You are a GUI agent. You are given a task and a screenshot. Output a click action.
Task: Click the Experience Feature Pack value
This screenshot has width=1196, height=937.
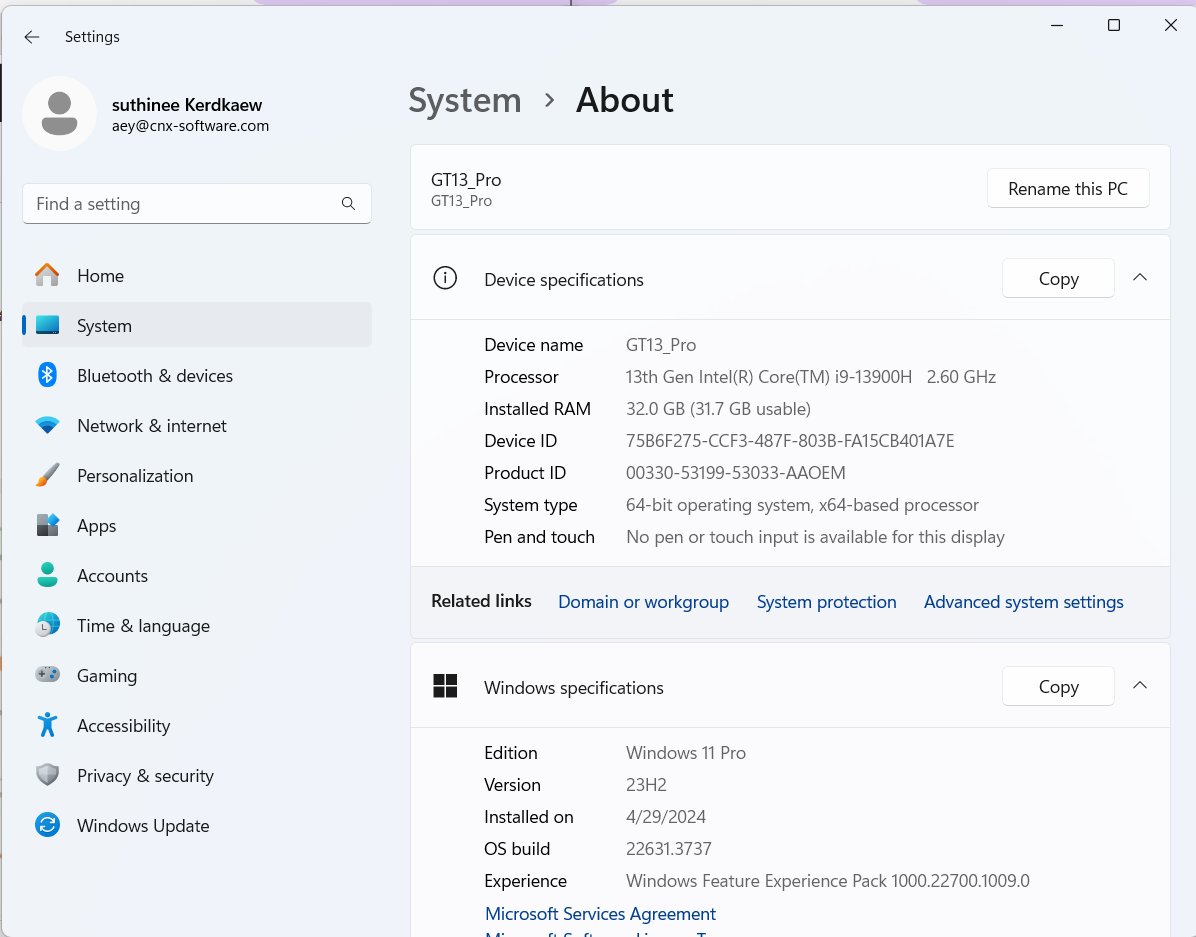(x=828, y=881)
